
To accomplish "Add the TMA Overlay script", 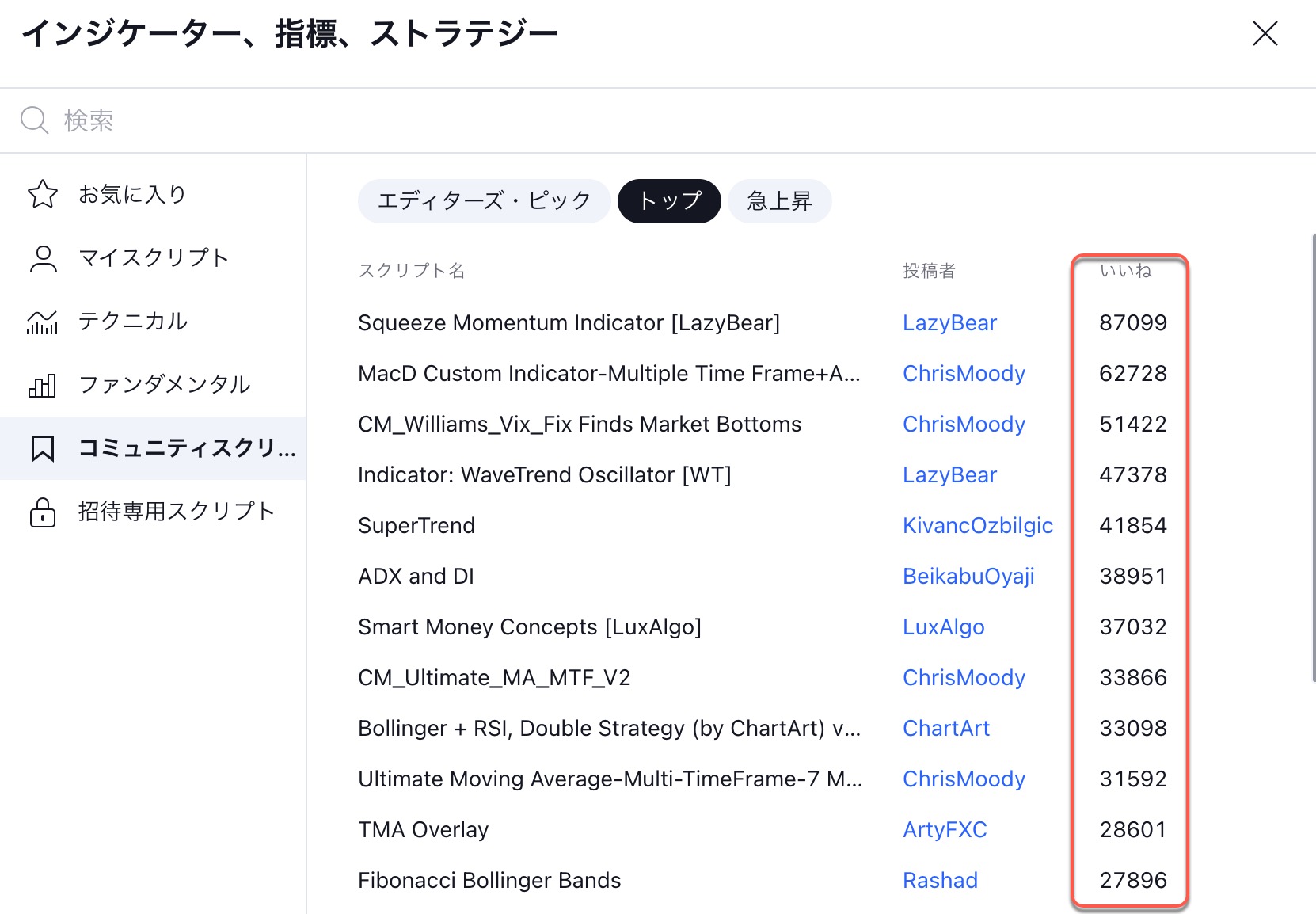I will [423, 830].
